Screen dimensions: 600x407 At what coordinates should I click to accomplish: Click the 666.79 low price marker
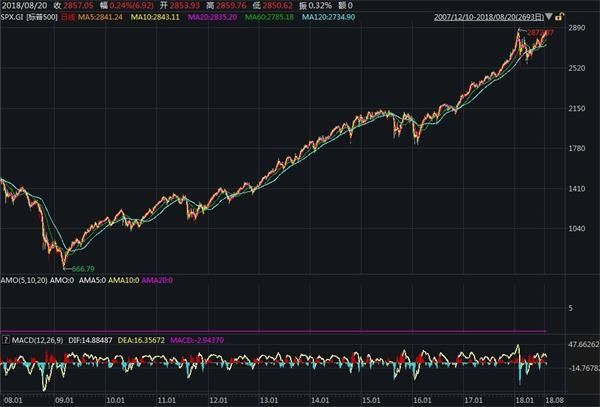pos(78,267)
